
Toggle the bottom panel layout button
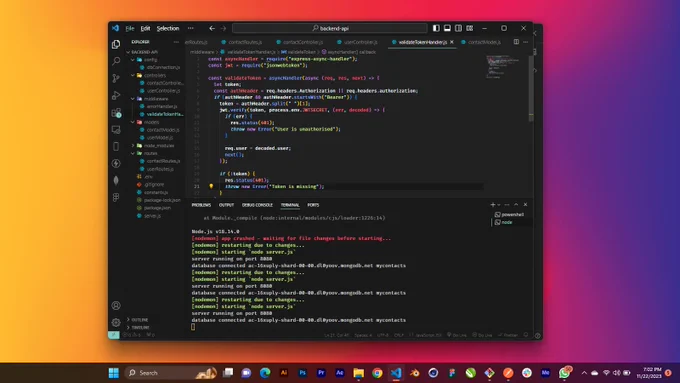point(447,28)
